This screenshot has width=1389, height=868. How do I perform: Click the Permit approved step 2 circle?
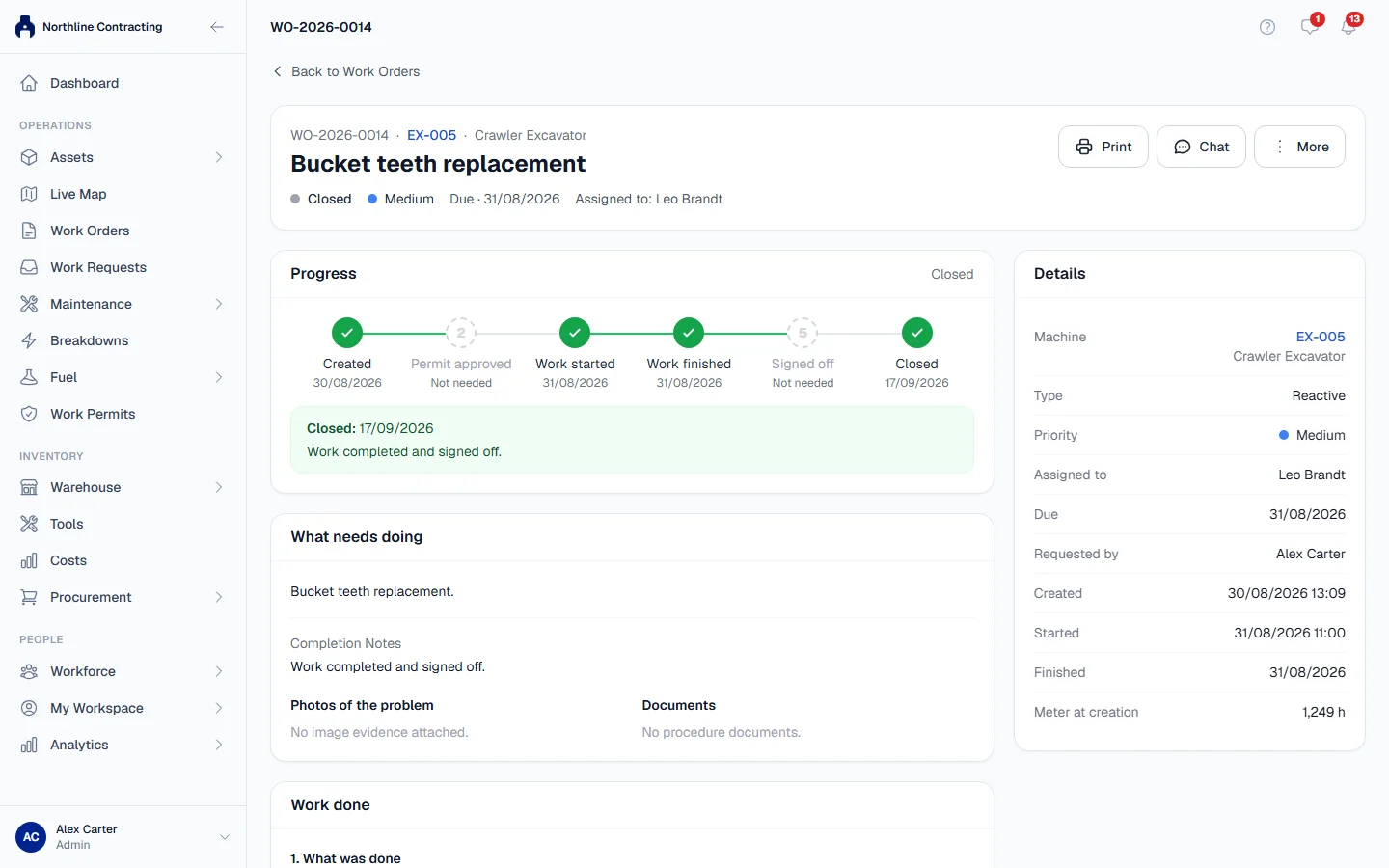(x=461, y=333)
